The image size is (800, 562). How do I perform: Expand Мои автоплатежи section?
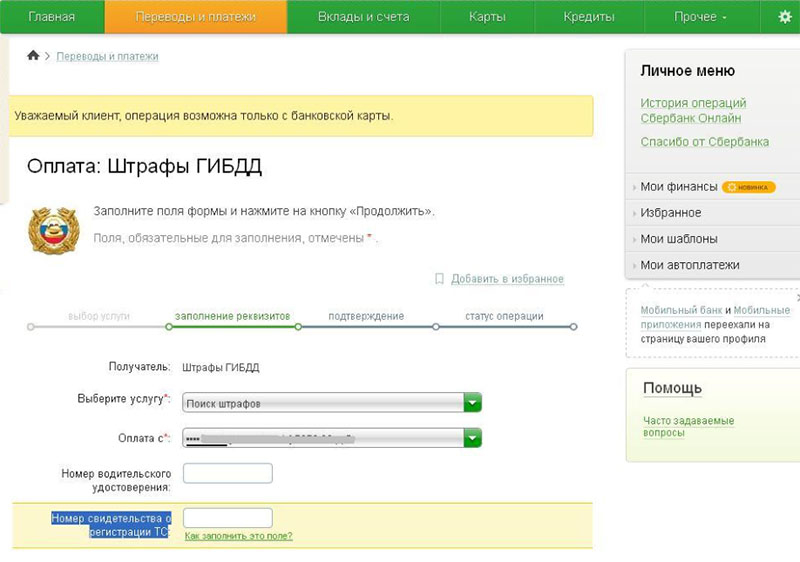point(689,265)
